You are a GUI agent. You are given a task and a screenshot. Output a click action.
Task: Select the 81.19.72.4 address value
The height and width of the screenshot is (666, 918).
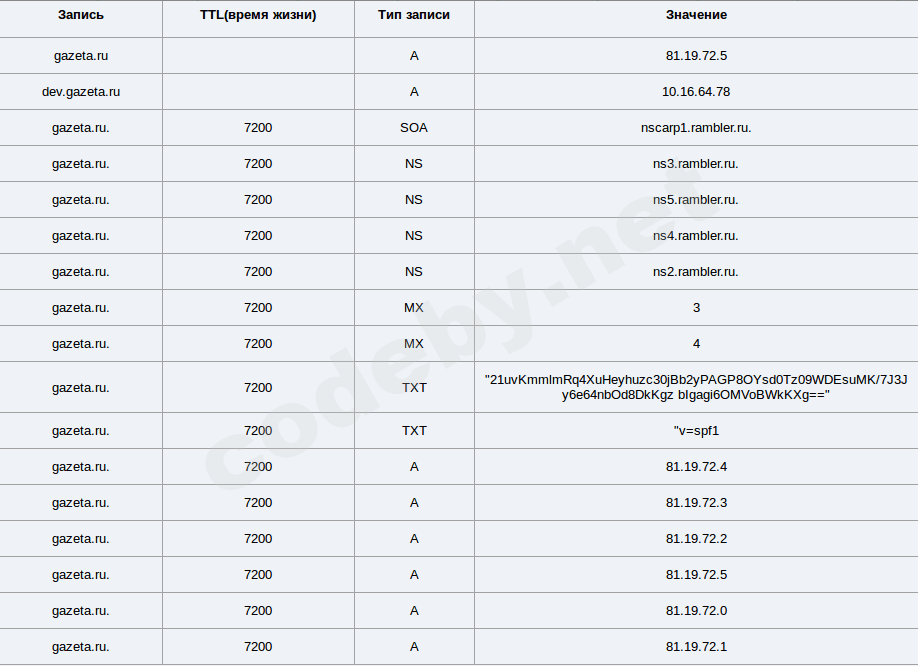pyautogui.click(x=696, y=467)
